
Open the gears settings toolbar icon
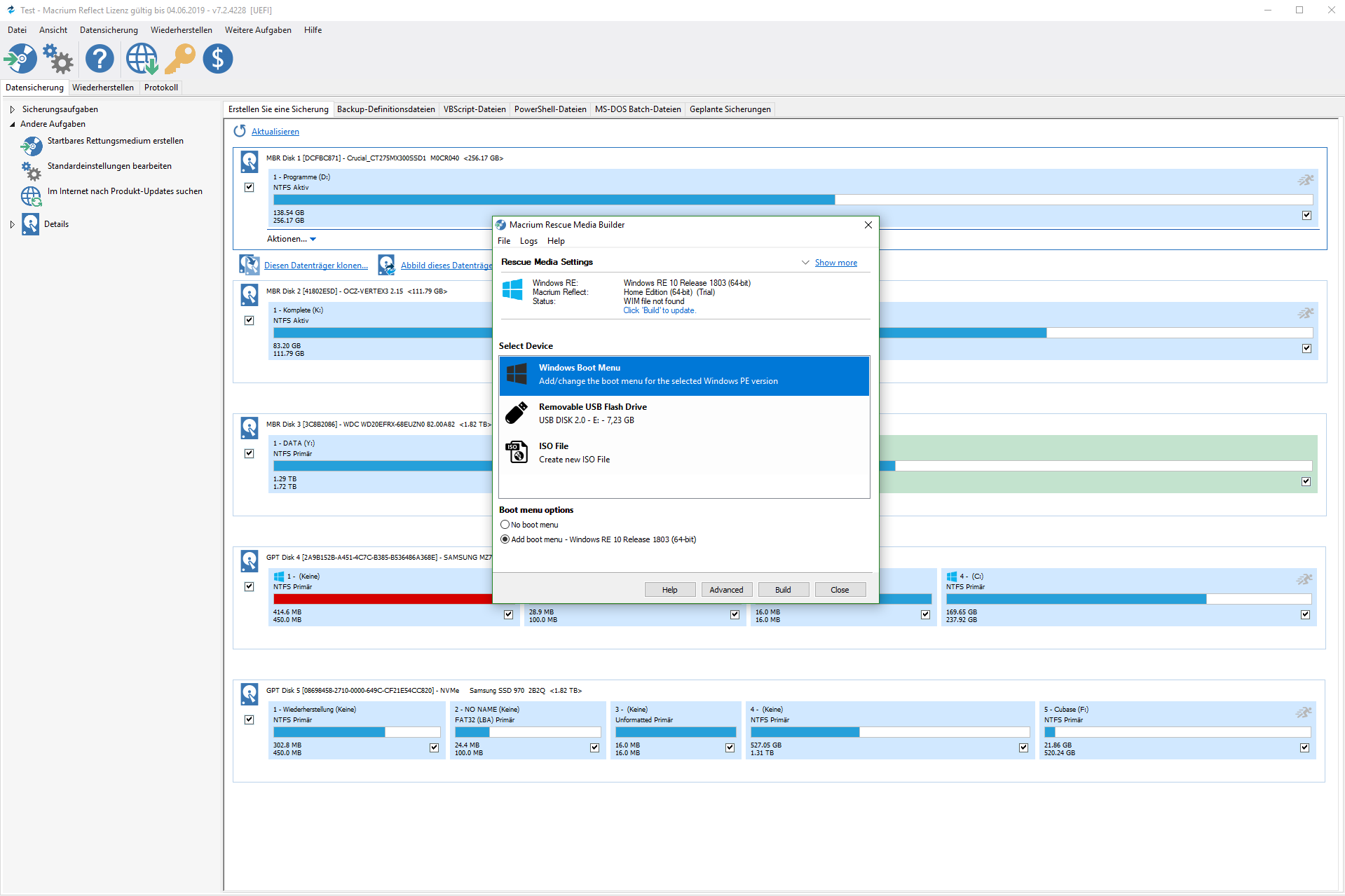click(58, 59)
